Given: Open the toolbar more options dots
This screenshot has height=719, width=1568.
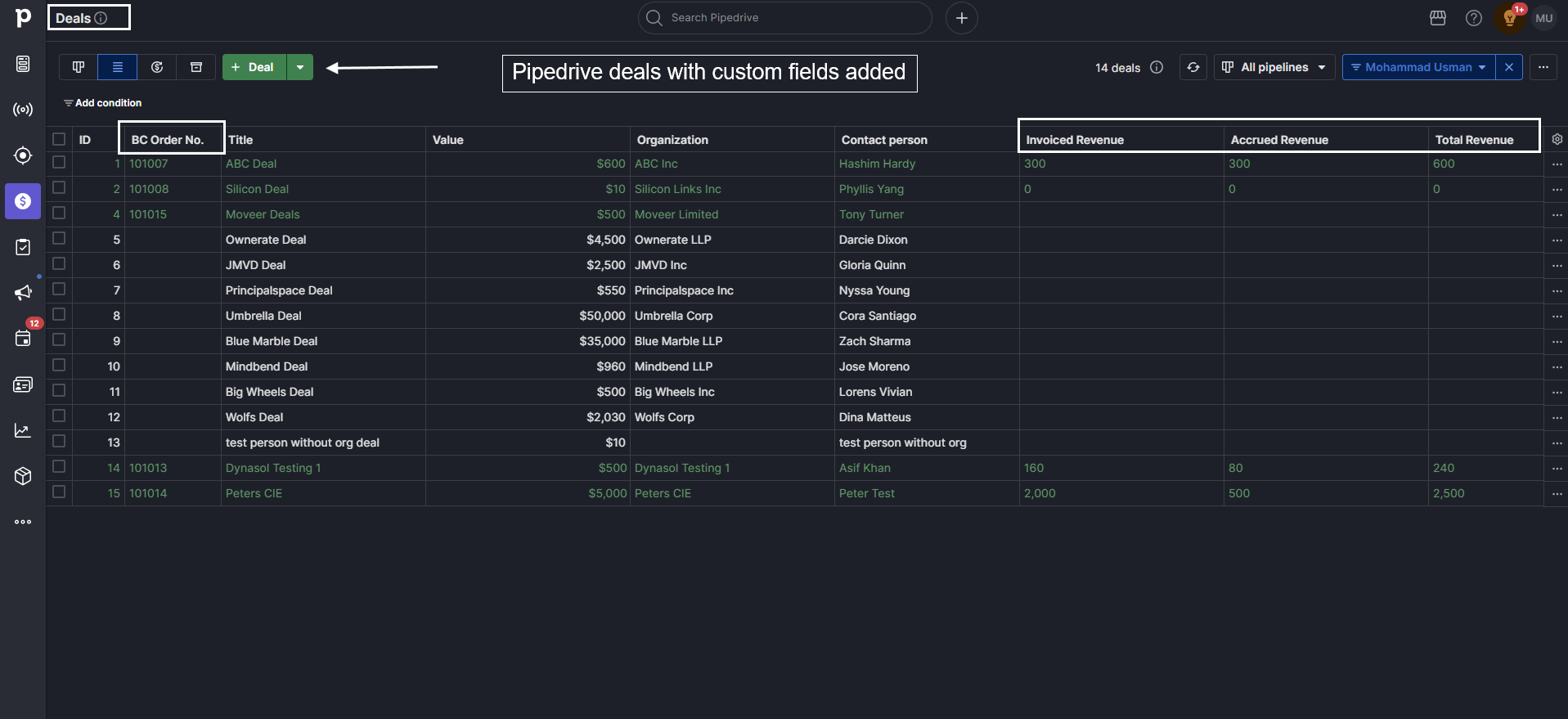Looking at the screenshot, I should 1543,67.
